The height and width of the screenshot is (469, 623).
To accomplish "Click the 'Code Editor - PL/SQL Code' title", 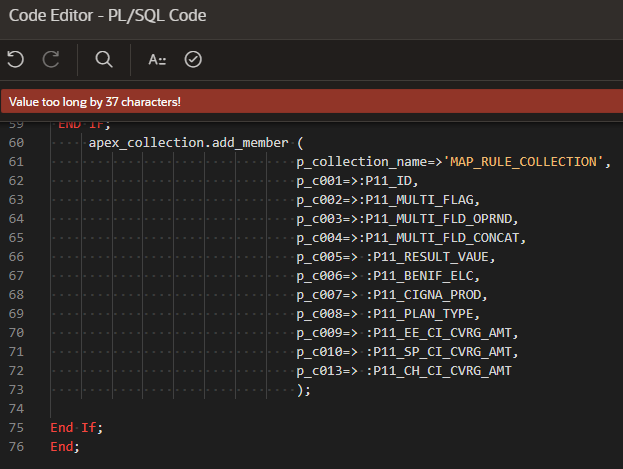I will 108,16.
